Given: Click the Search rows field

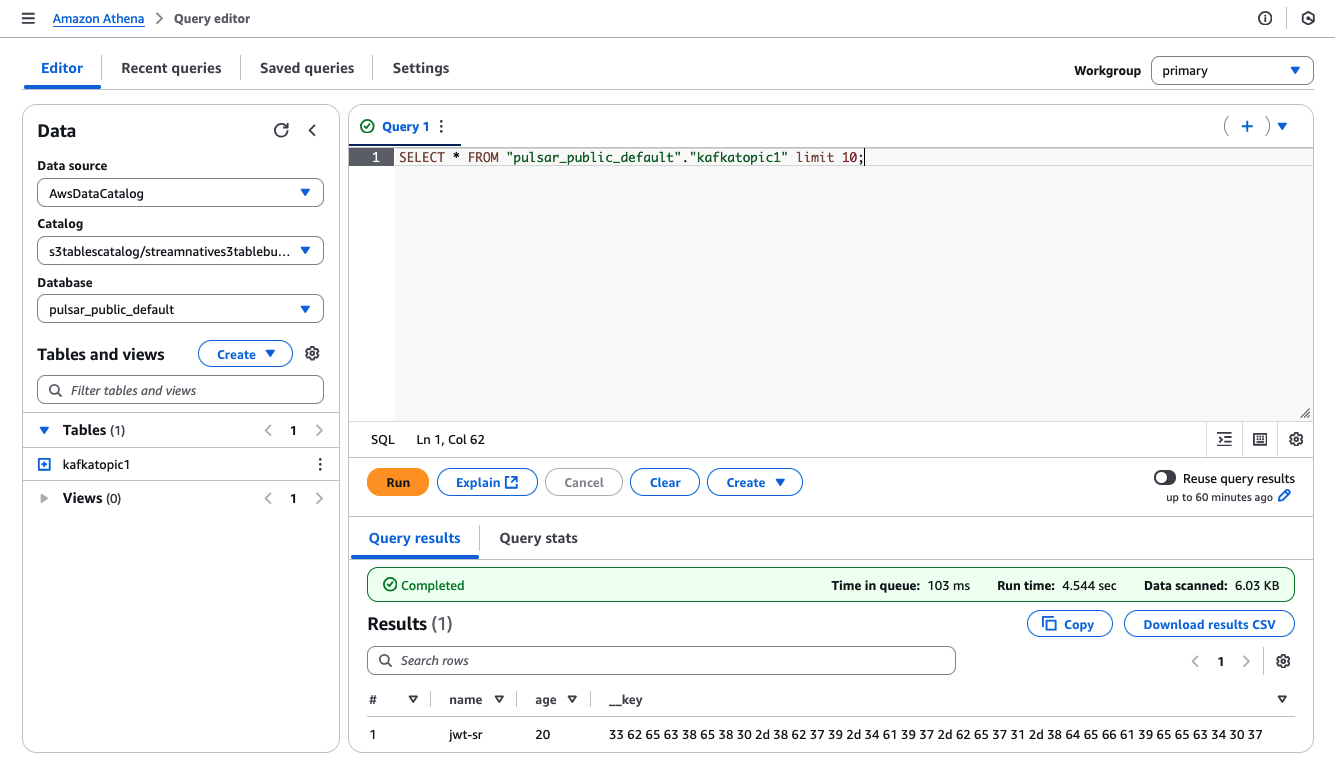Looking at the screenshot, I should (x=660, y=660).
